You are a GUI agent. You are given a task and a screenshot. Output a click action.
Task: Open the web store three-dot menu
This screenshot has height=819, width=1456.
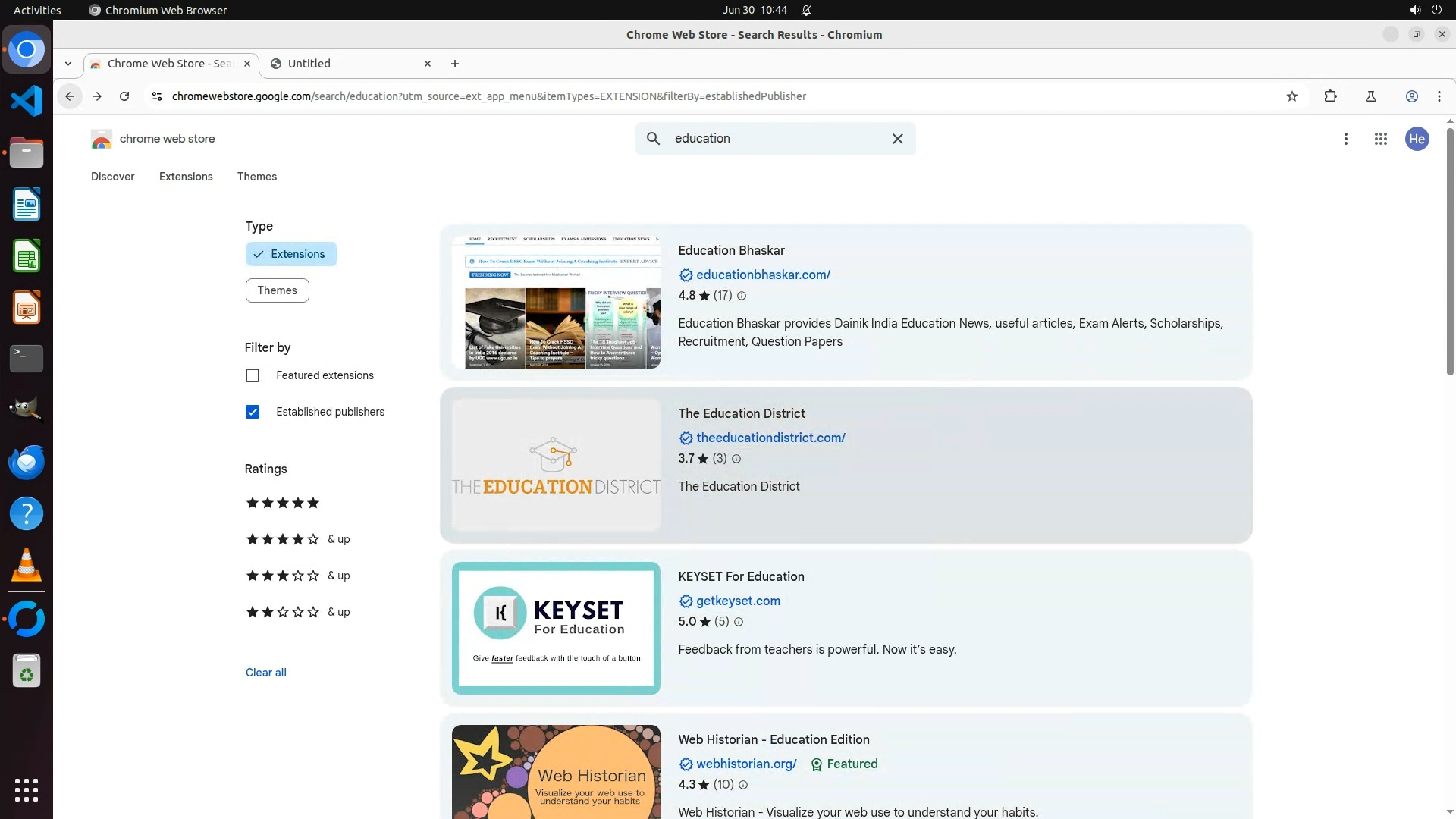1345,139
